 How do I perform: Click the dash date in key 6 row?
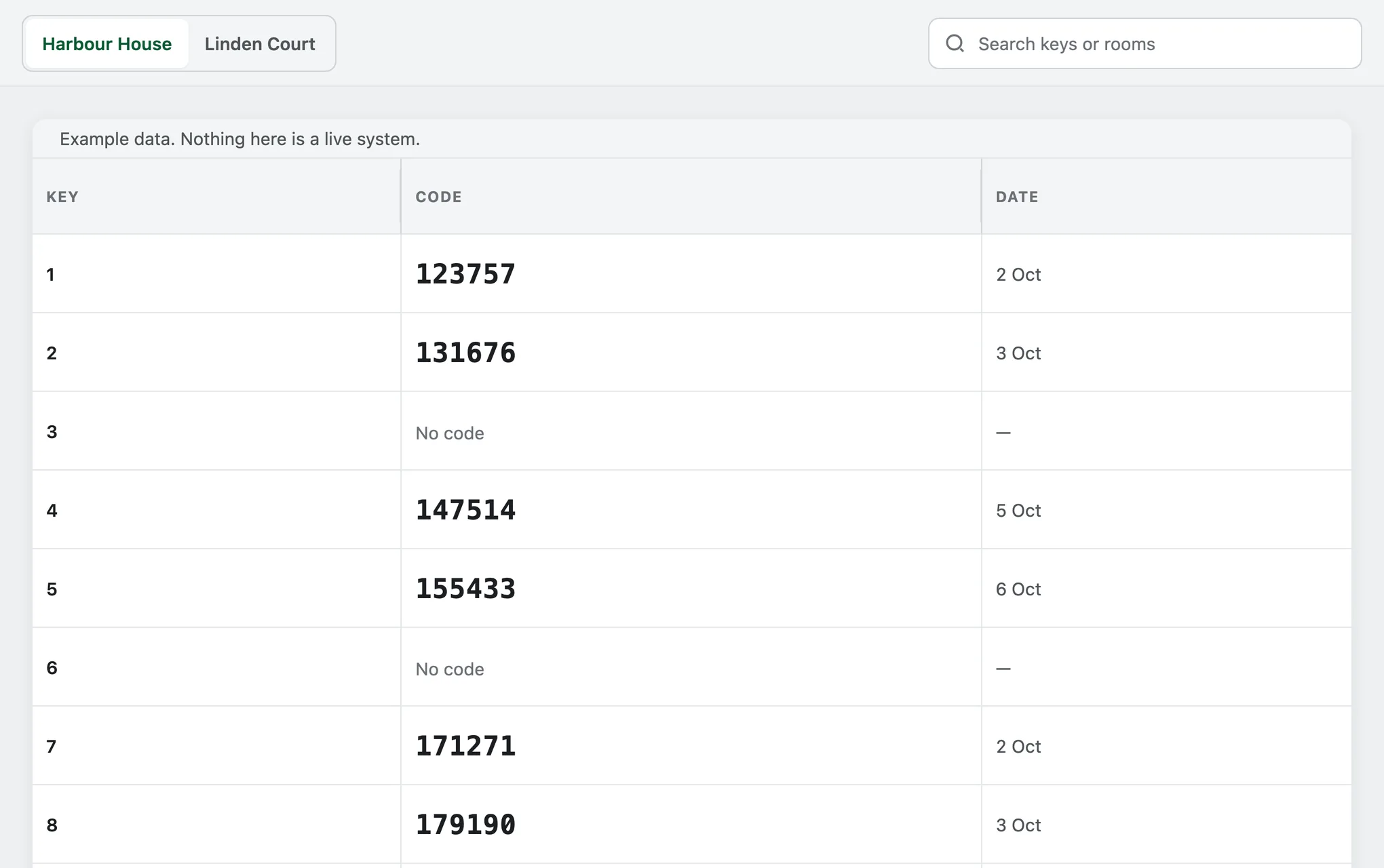(x=1003, y=668)
